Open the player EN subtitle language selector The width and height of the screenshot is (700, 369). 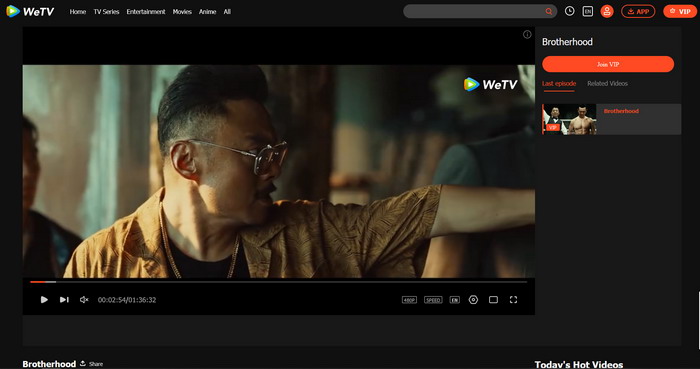(454, 300)
